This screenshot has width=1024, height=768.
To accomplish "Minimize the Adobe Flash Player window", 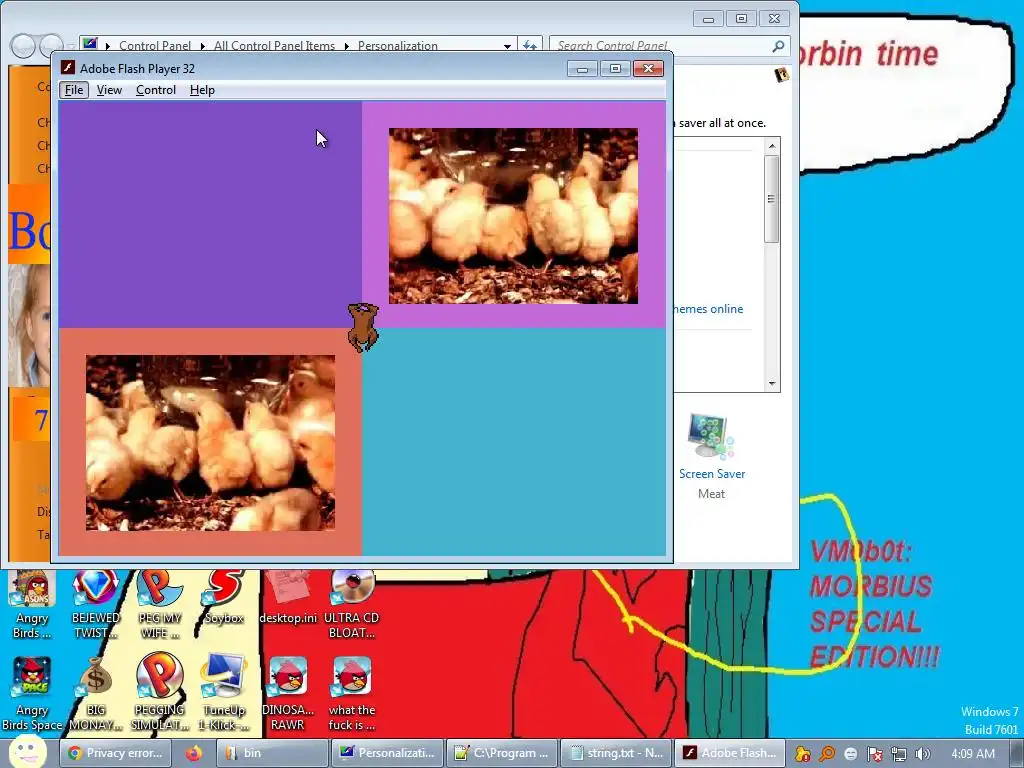I will (582, 69).
